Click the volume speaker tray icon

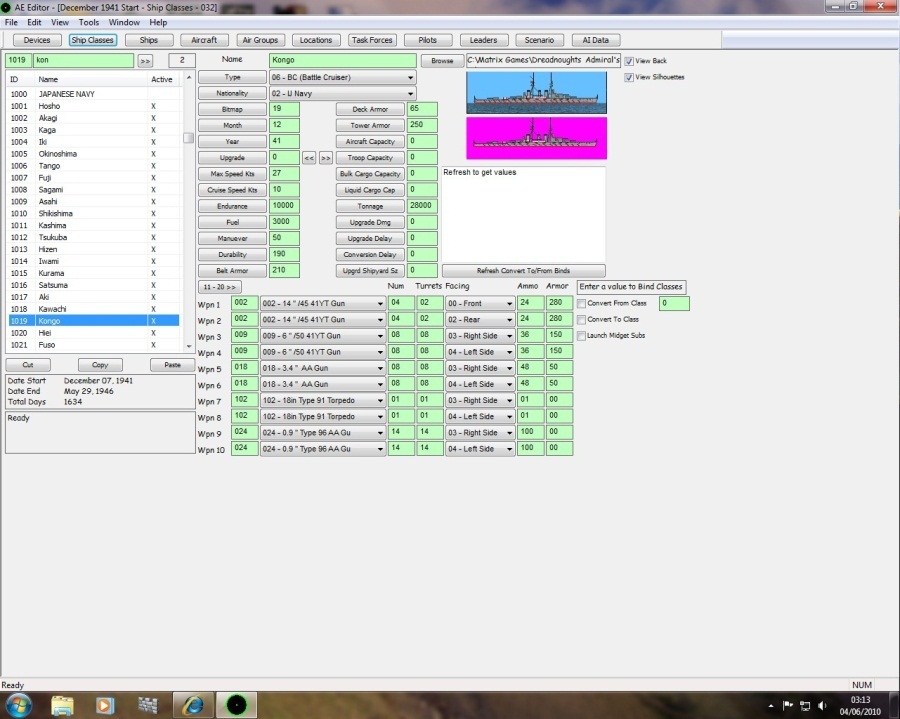[822, 705]
